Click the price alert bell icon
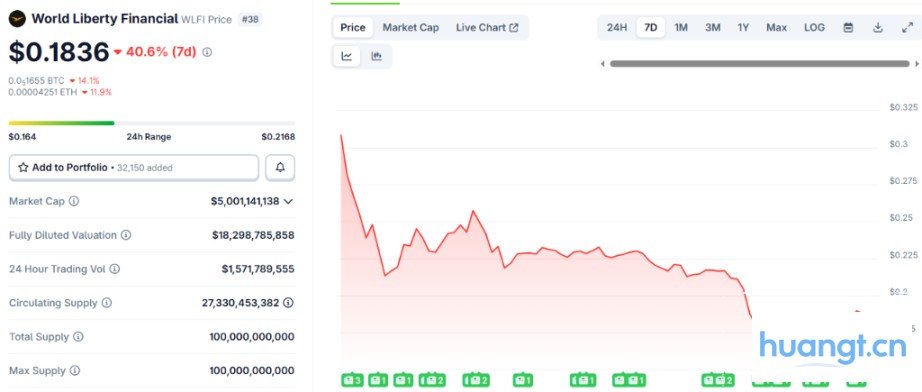 point(280,167)
